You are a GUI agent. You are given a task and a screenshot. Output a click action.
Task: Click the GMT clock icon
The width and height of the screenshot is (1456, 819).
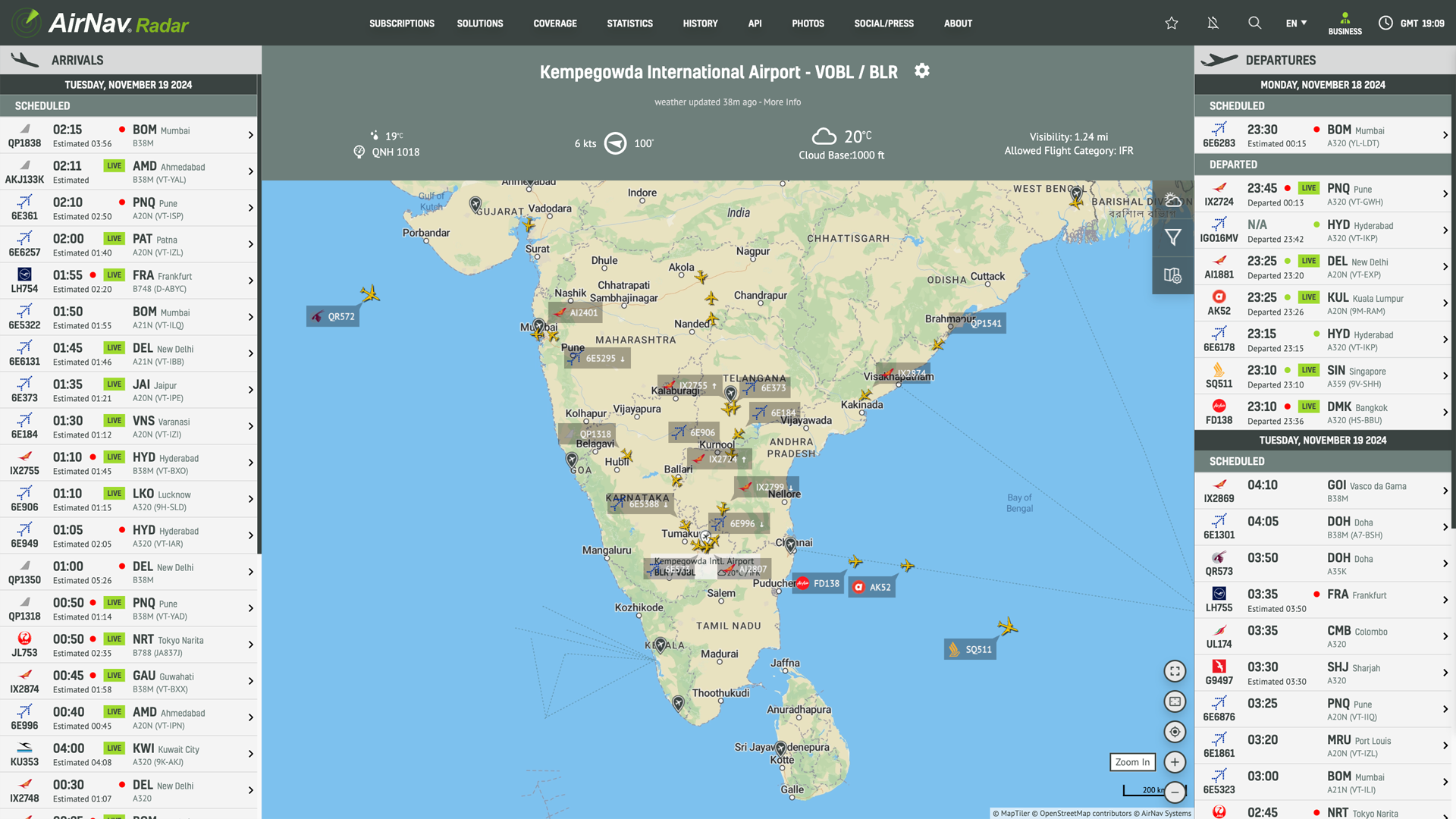(1385, 23)
